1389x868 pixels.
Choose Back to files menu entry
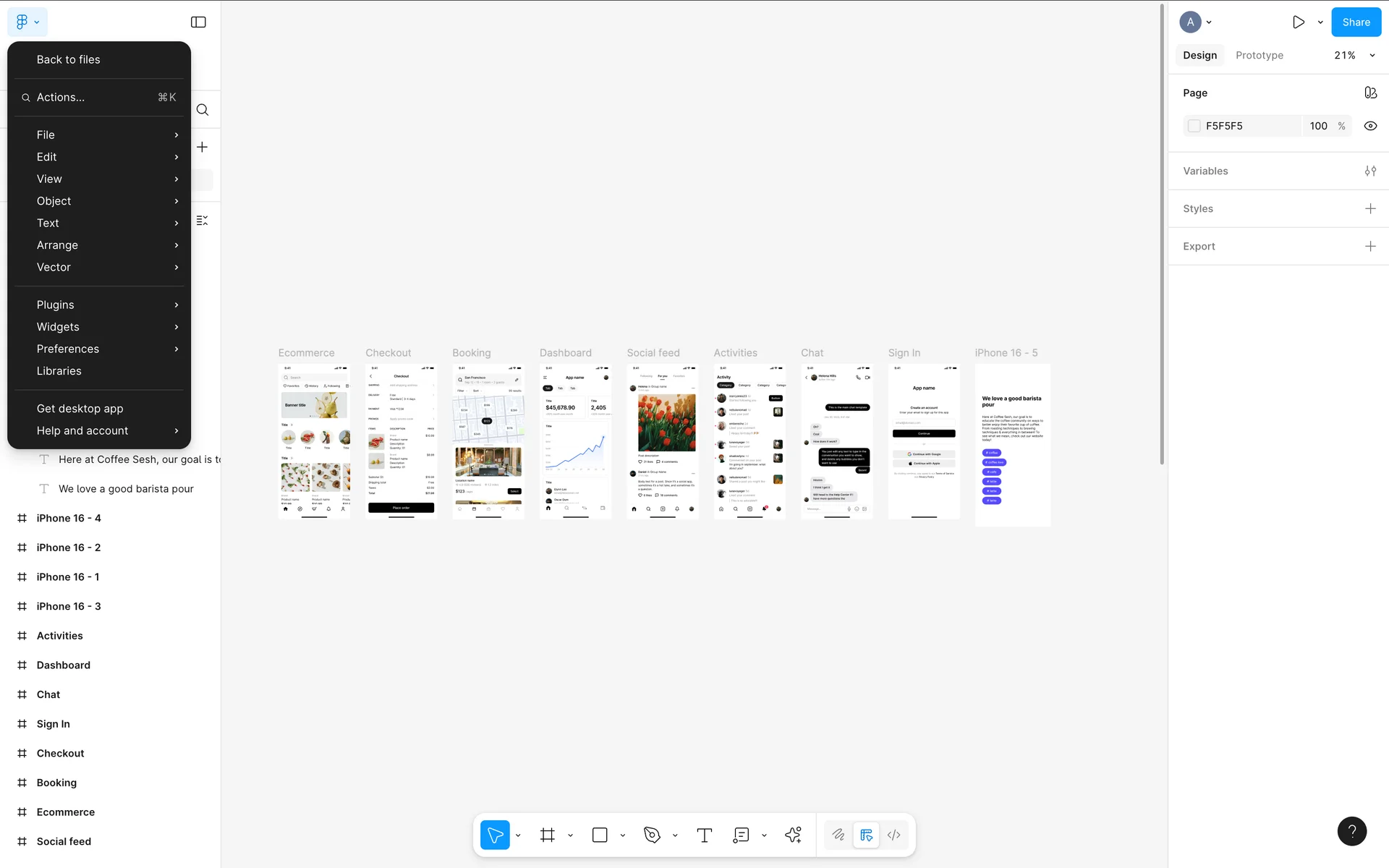69,60
